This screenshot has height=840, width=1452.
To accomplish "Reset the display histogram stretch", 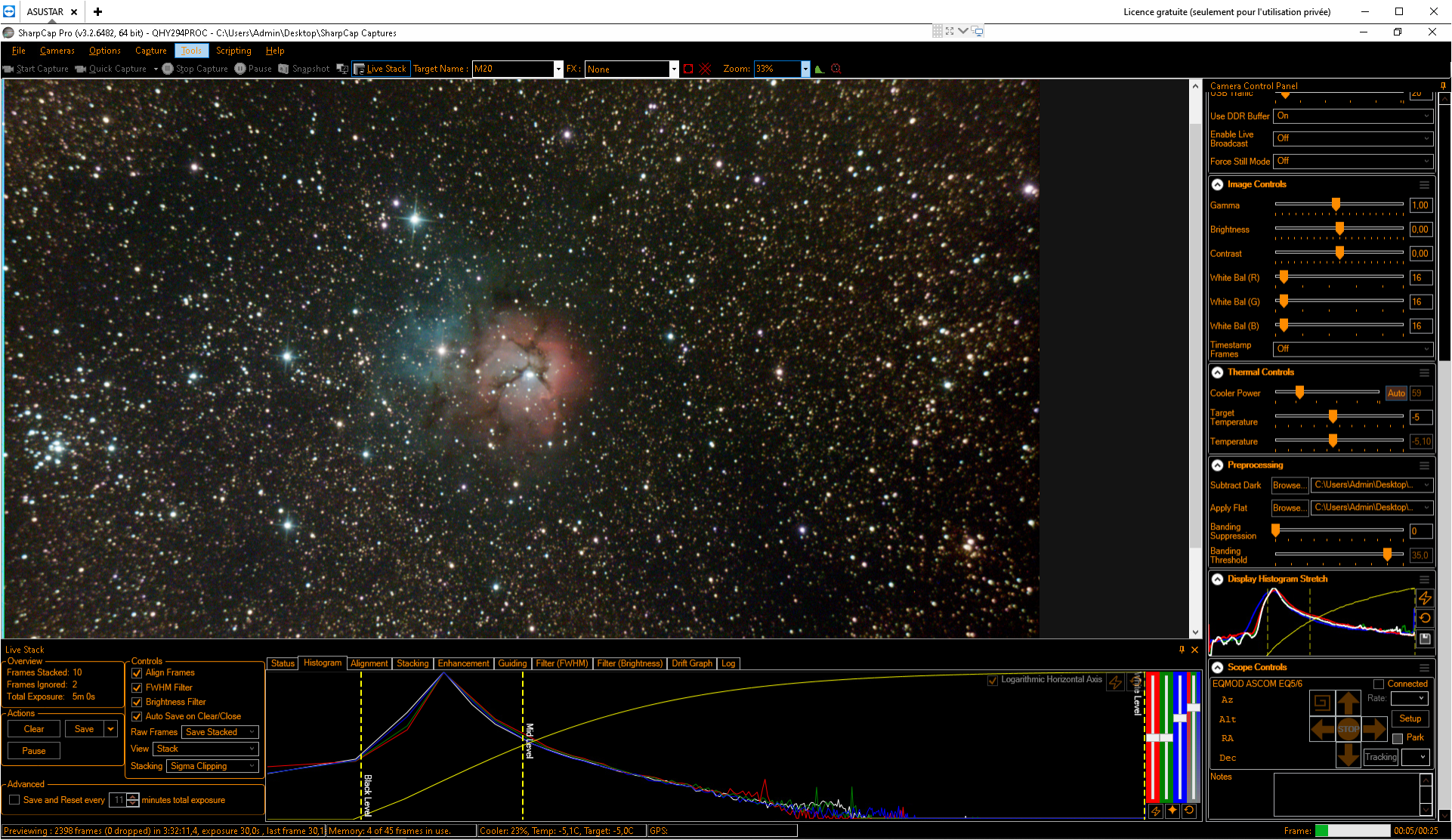I will pos(1425,618).
